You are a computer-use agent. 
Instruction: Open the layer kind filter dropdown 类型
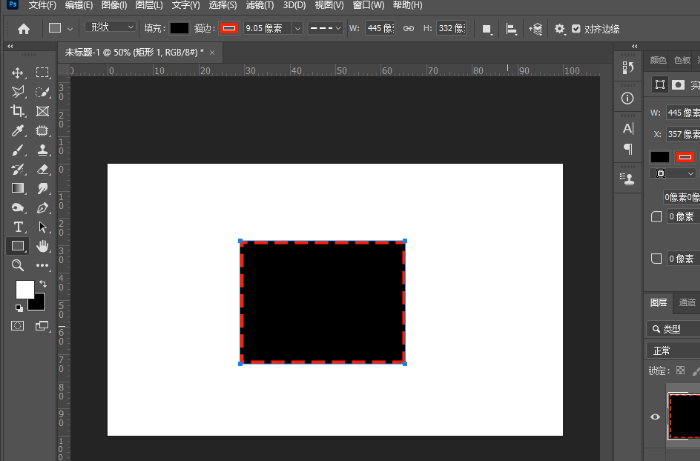(x=673, y=329)
